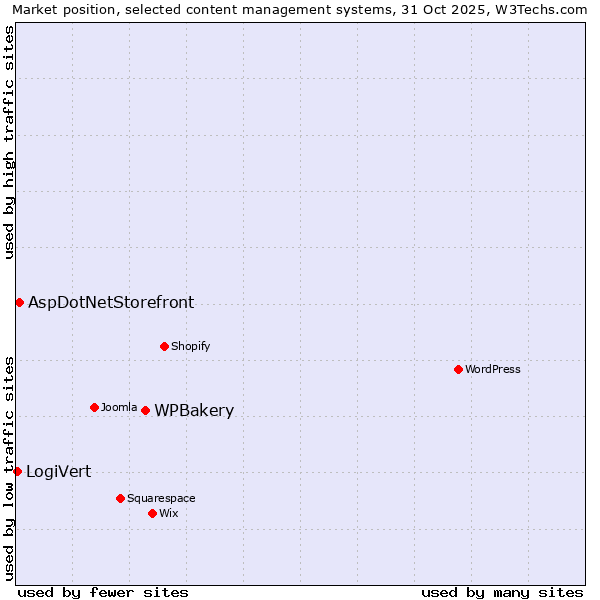Image resolution: width=600 pixels, height=600 pixels.
Task: Click the 'used by fewer sites' axis label
Action: coord(103,592)
